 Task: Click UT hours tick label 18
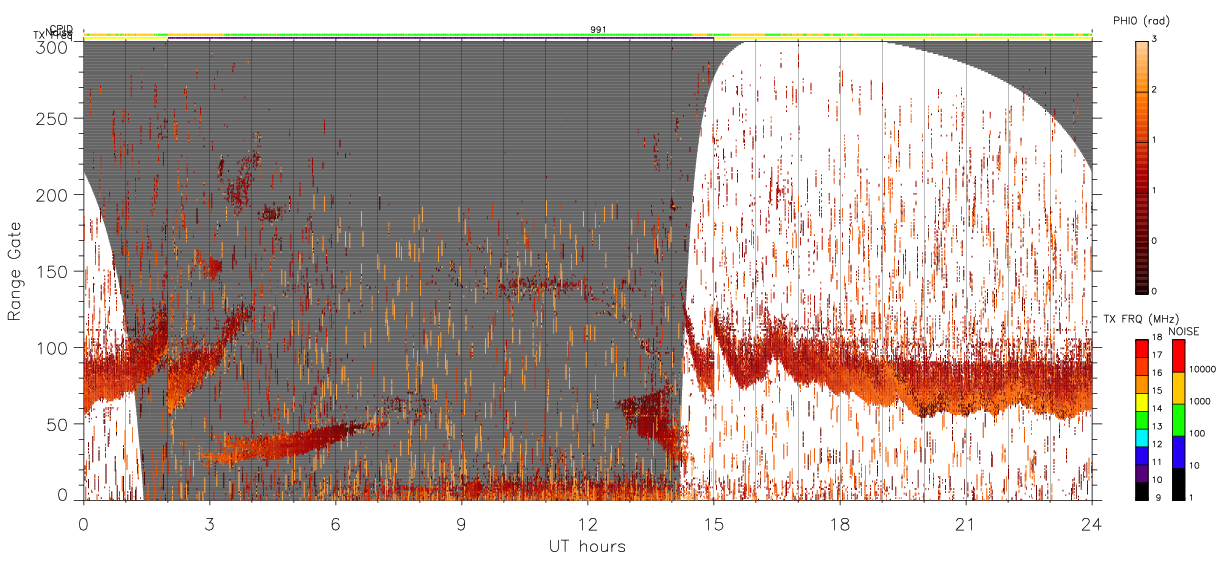coord(840,523)
